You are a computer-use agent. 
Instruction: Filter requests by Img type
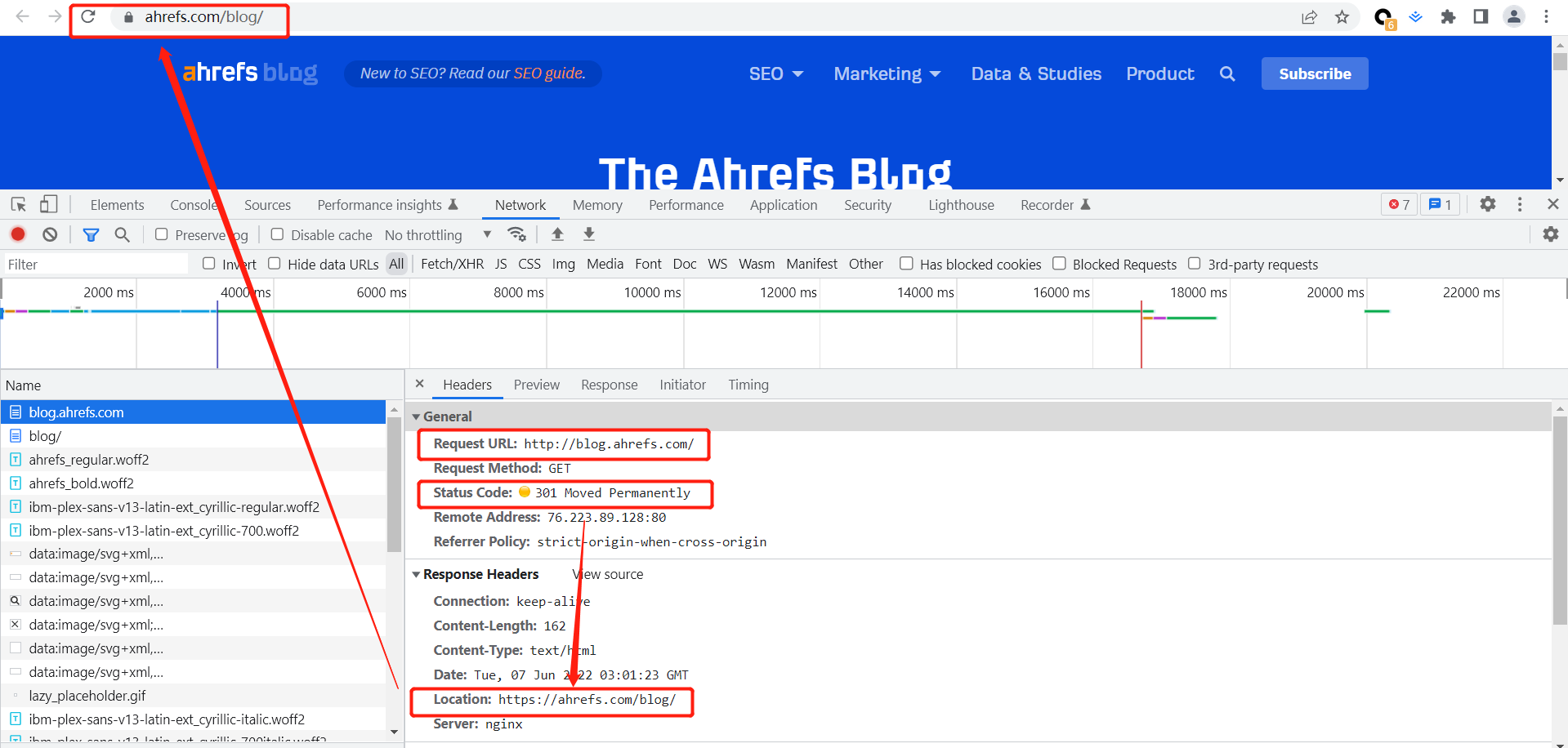[x=563, y=264]
